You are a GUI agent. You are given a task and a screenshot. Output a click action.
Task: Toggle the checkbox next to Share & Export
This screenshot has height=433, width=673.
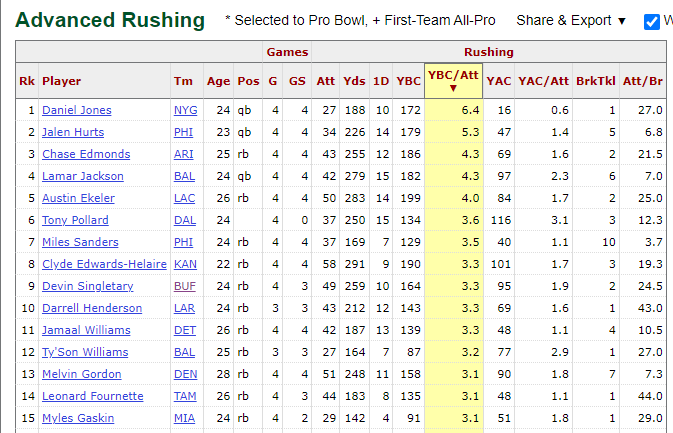coord(652,21)
